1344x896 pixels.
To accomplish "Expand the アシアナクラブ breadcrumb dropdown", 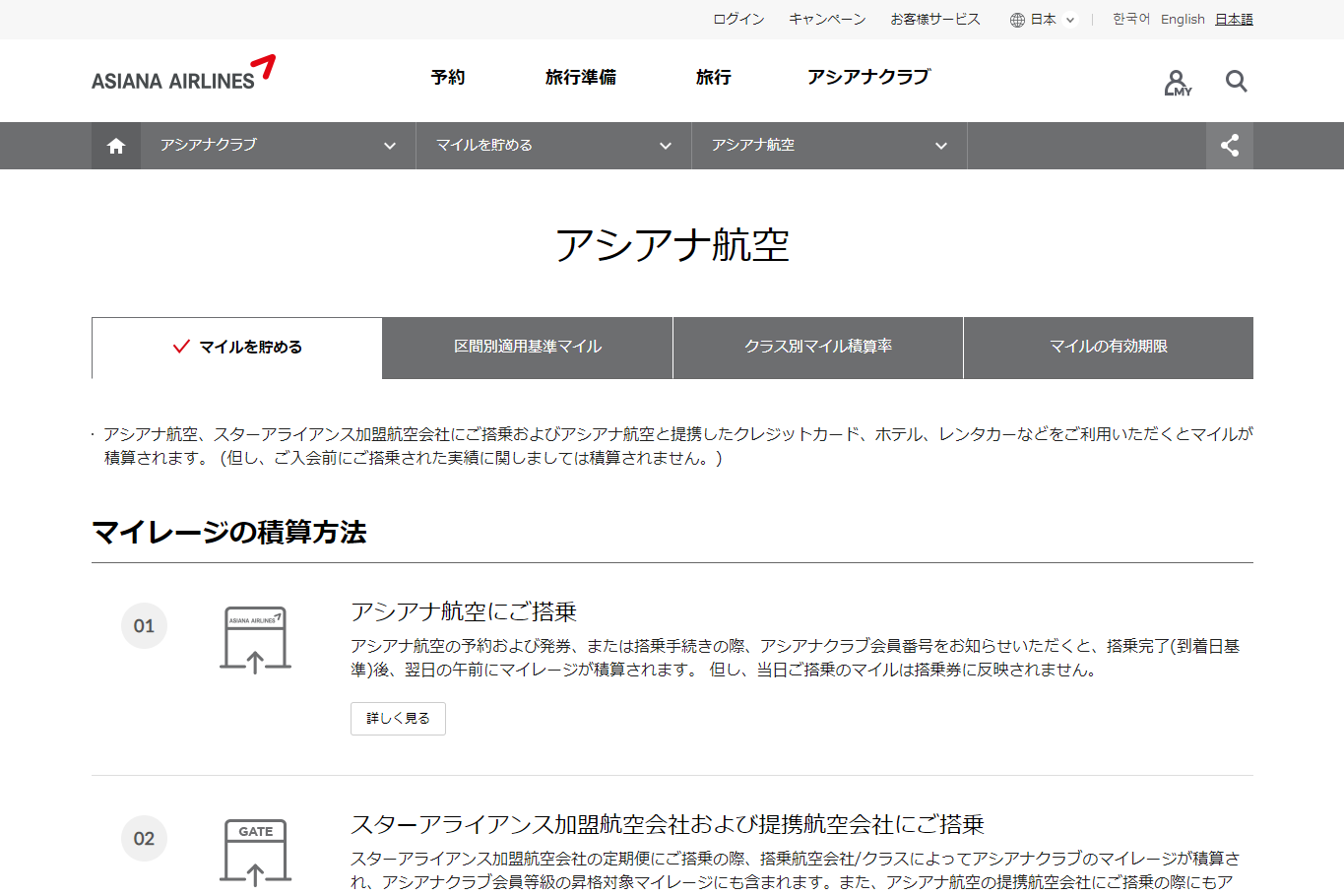I will click(x=279, y=146).
